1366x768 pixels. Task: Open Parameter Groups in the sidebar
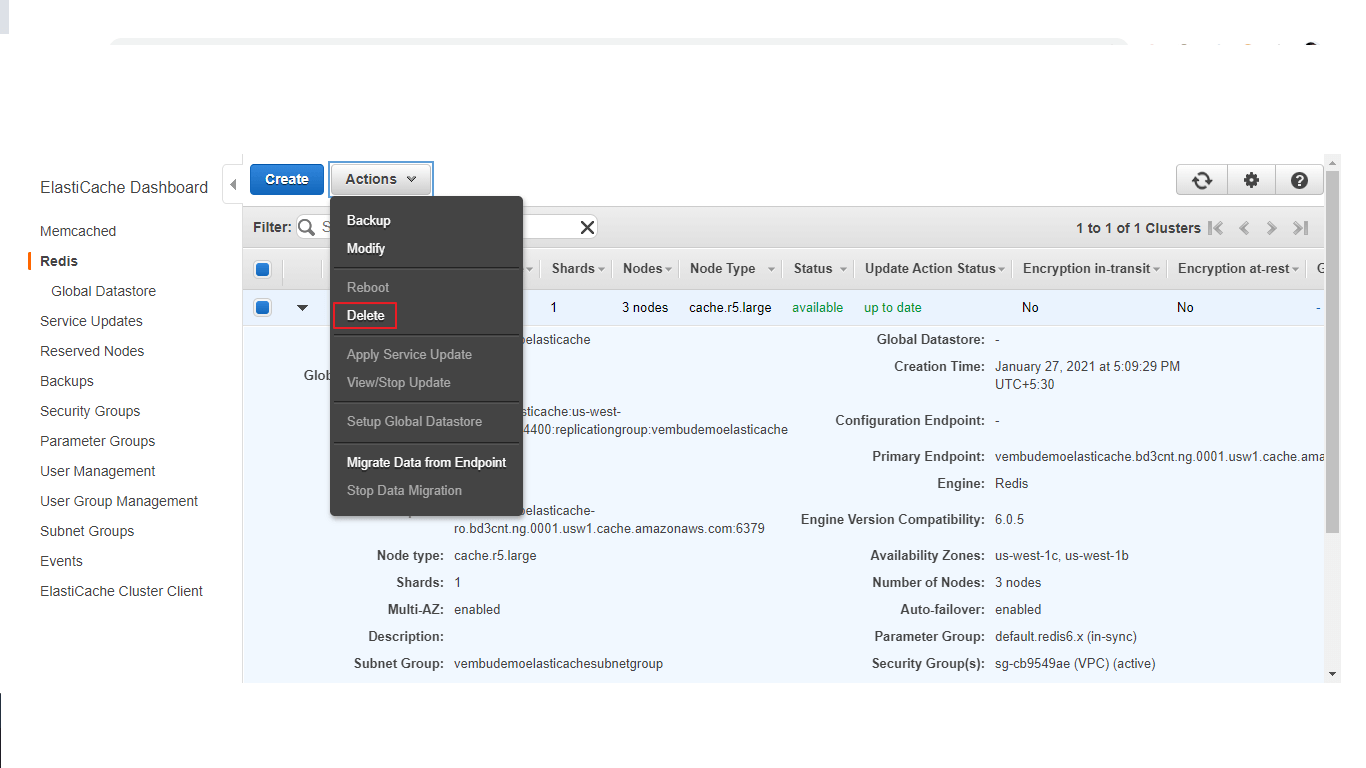(x=98, y=441)
